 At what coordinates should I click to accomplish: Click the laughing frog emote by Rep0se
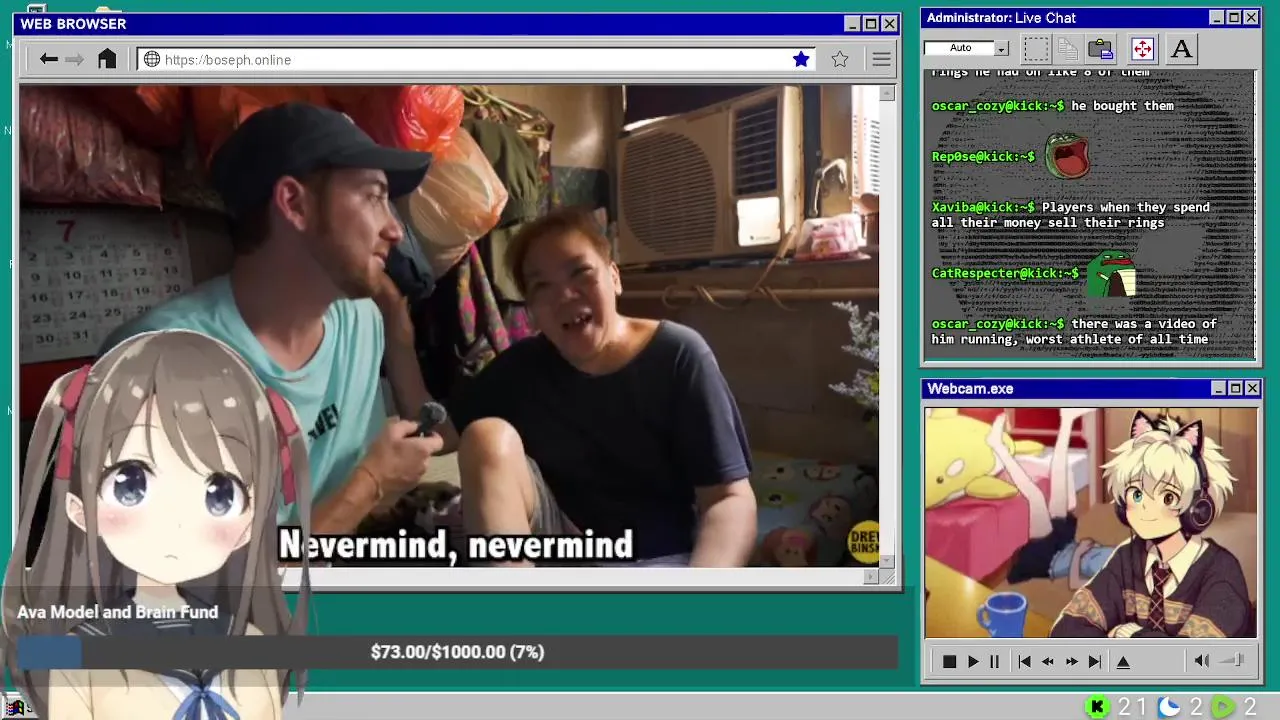(x=1067, y=156)
